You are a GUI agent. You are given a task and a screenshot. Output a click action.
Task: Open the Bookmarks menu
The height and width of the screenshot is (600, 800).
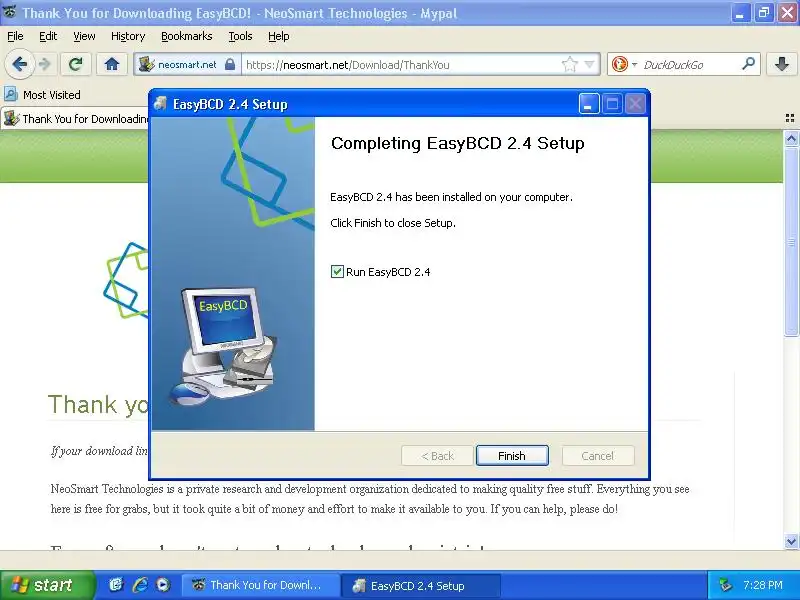point(186,36)
